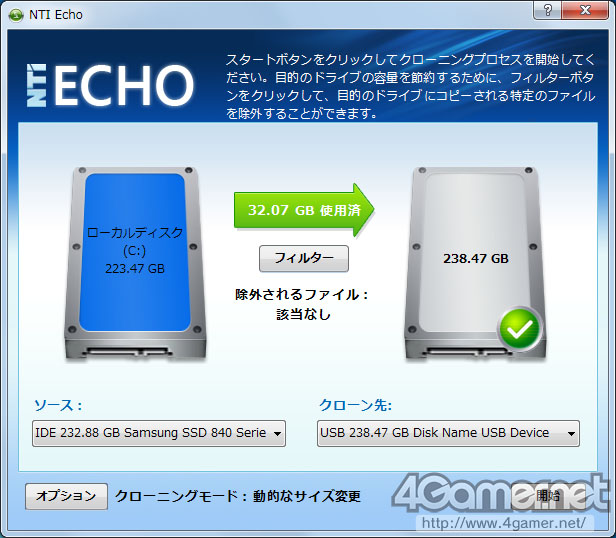Click the NTI Echo title bar app icon
This screenshot has height=538, width=616.
[16, 15]
